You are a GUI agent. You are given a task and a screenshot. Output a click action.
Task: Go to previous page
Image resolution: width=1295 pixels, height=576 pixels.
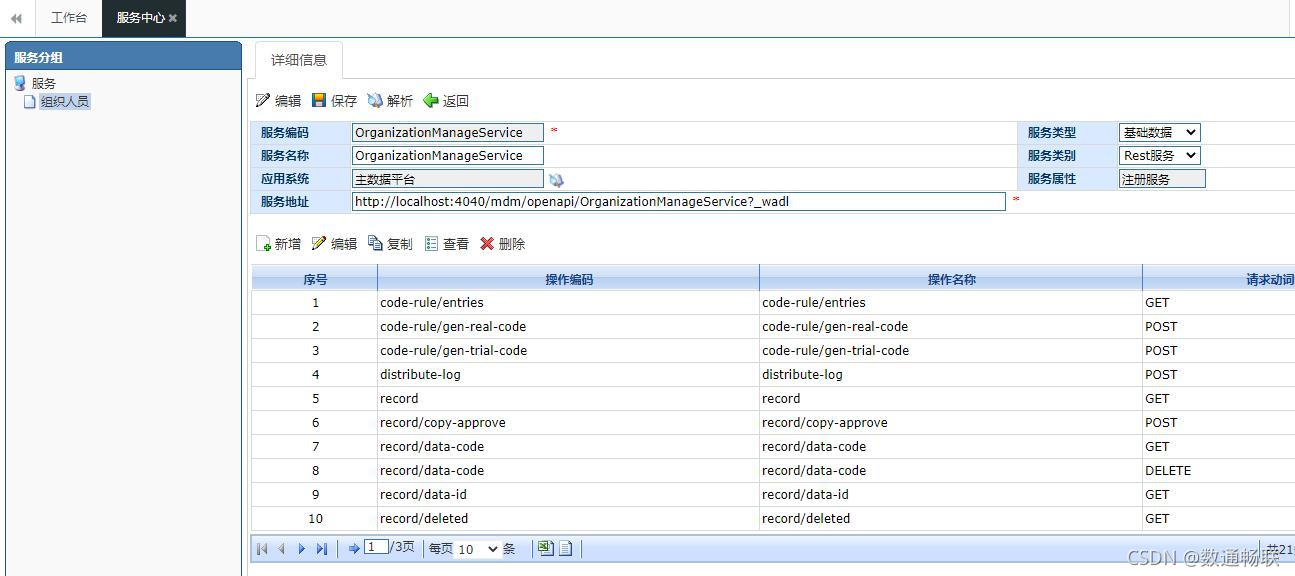[281, 549]
